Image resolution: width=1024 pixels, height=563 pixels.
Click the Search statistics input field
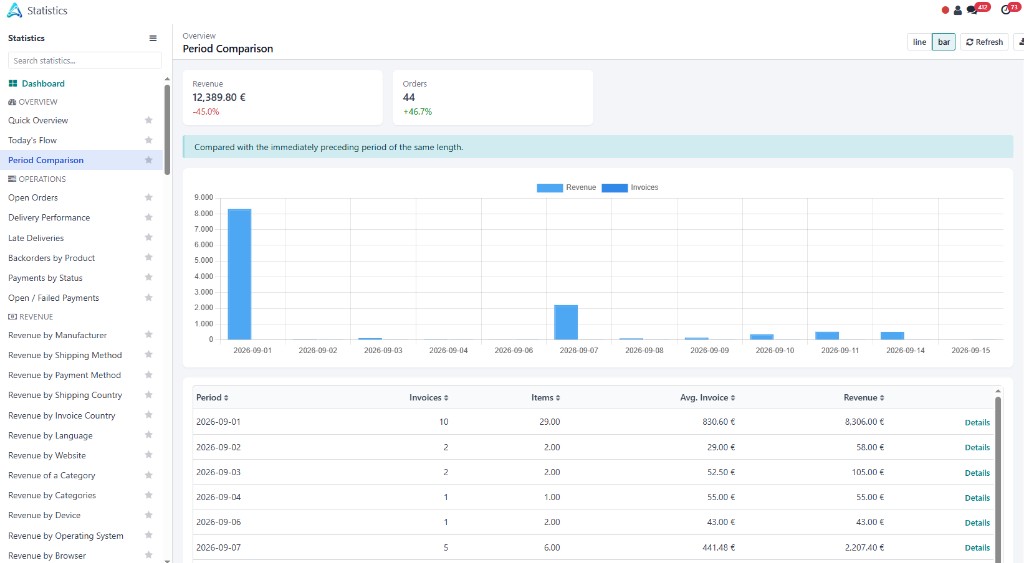coord(84,61)
